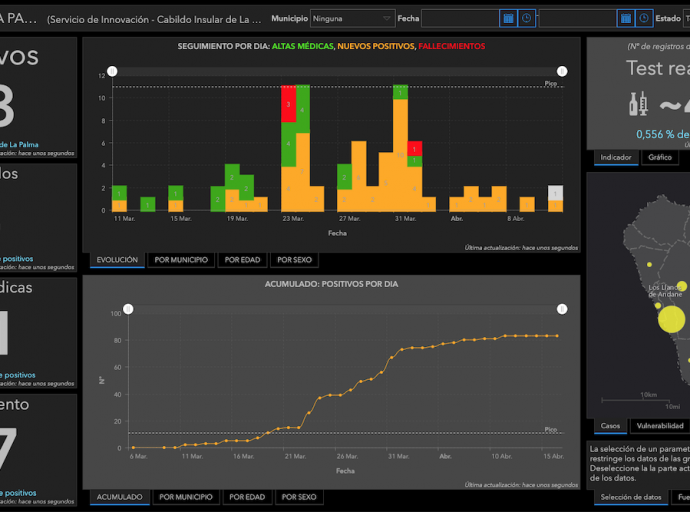
Task: Click right range handle of accumulated chart
Action: [x=562, y=309]
